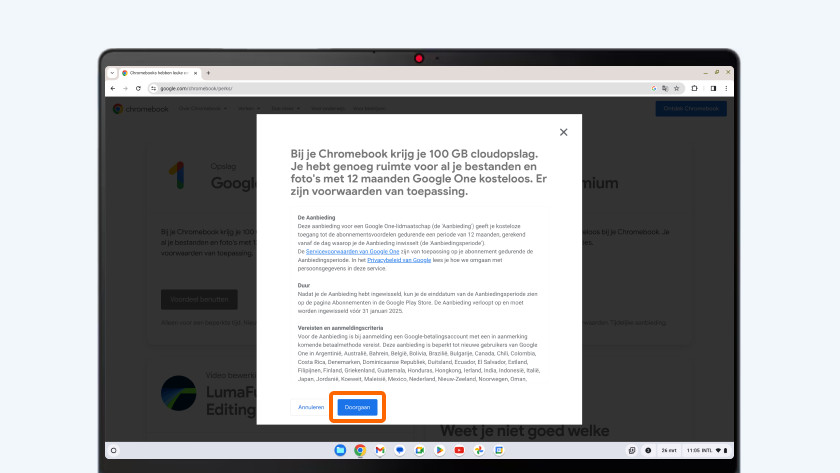Open the Chrome three-dot menu
Viewport: 840px width, 473px height.
(x=726, y=88)
